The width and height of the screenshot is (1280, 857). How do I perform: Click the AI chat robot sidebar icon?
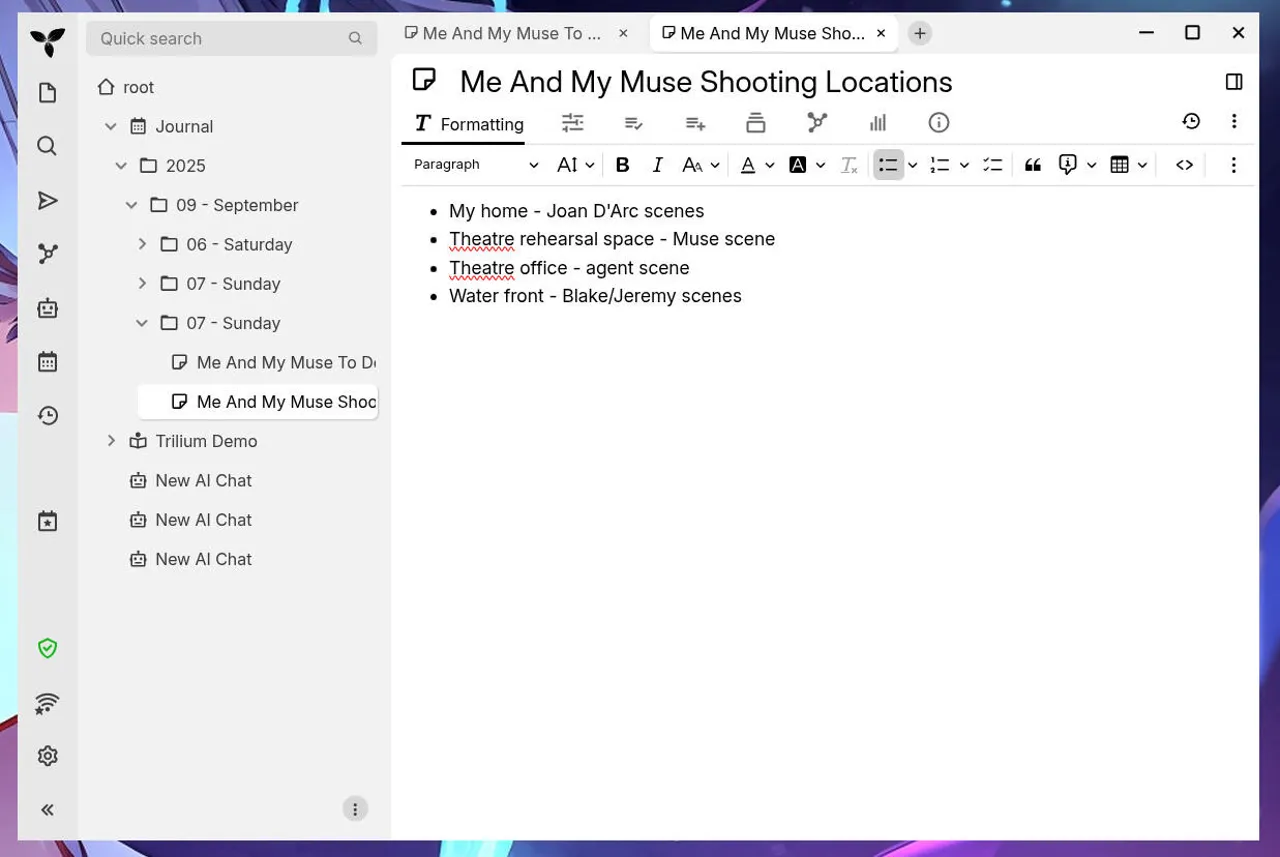[x=47, y=308]
